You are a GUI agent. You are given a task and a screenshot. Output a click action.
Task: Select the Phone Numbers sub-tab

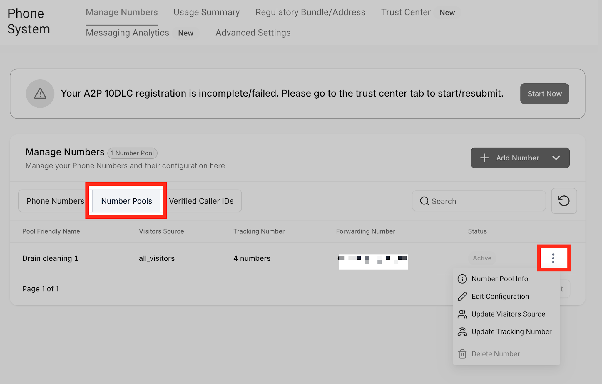click(x=55, y=201)
